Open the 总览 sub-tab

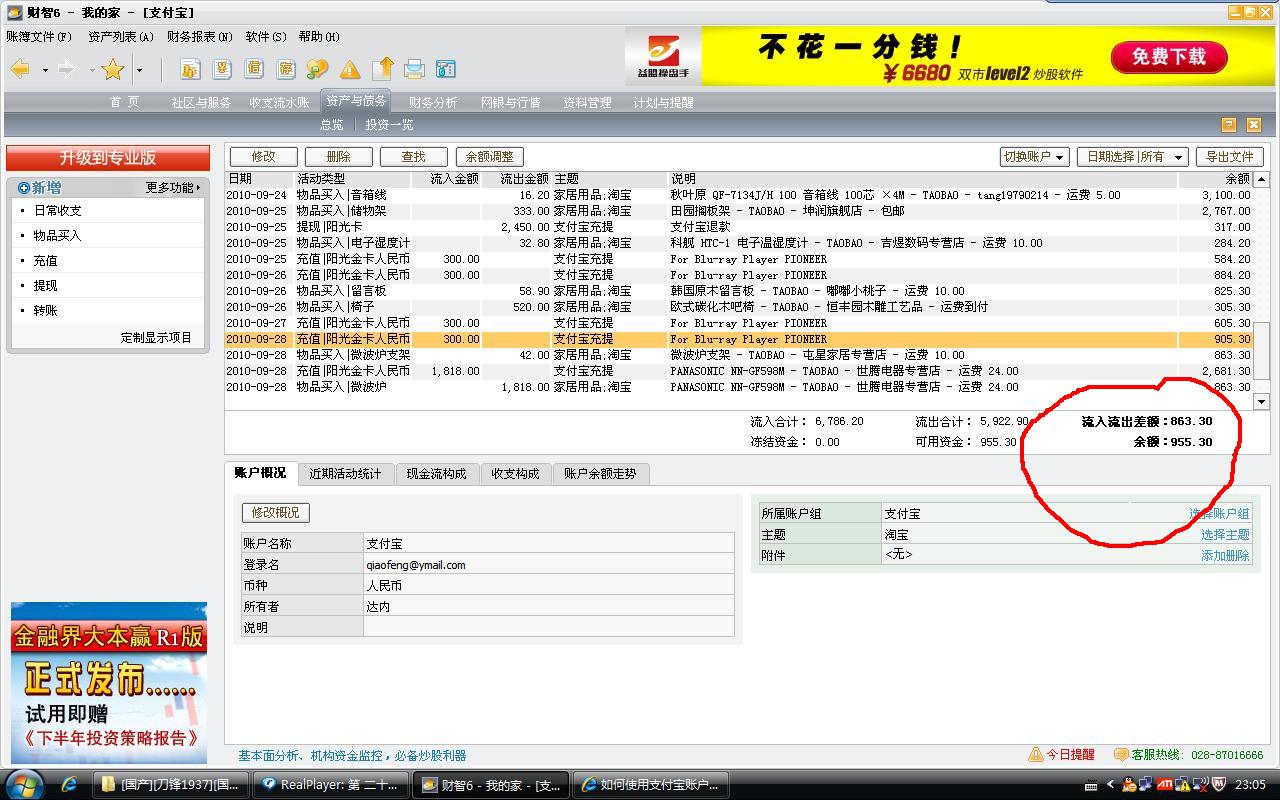coord(332,125)
